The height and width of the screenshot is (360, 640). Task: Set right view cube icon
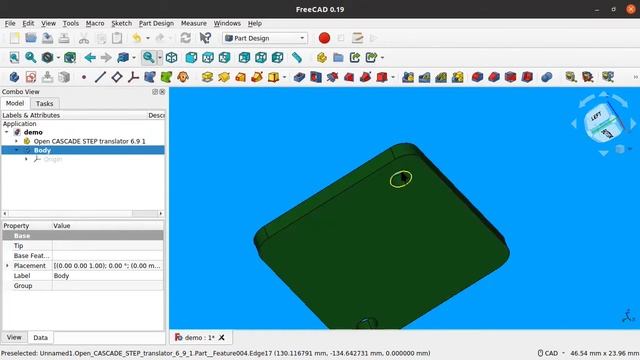coord(224,58)
